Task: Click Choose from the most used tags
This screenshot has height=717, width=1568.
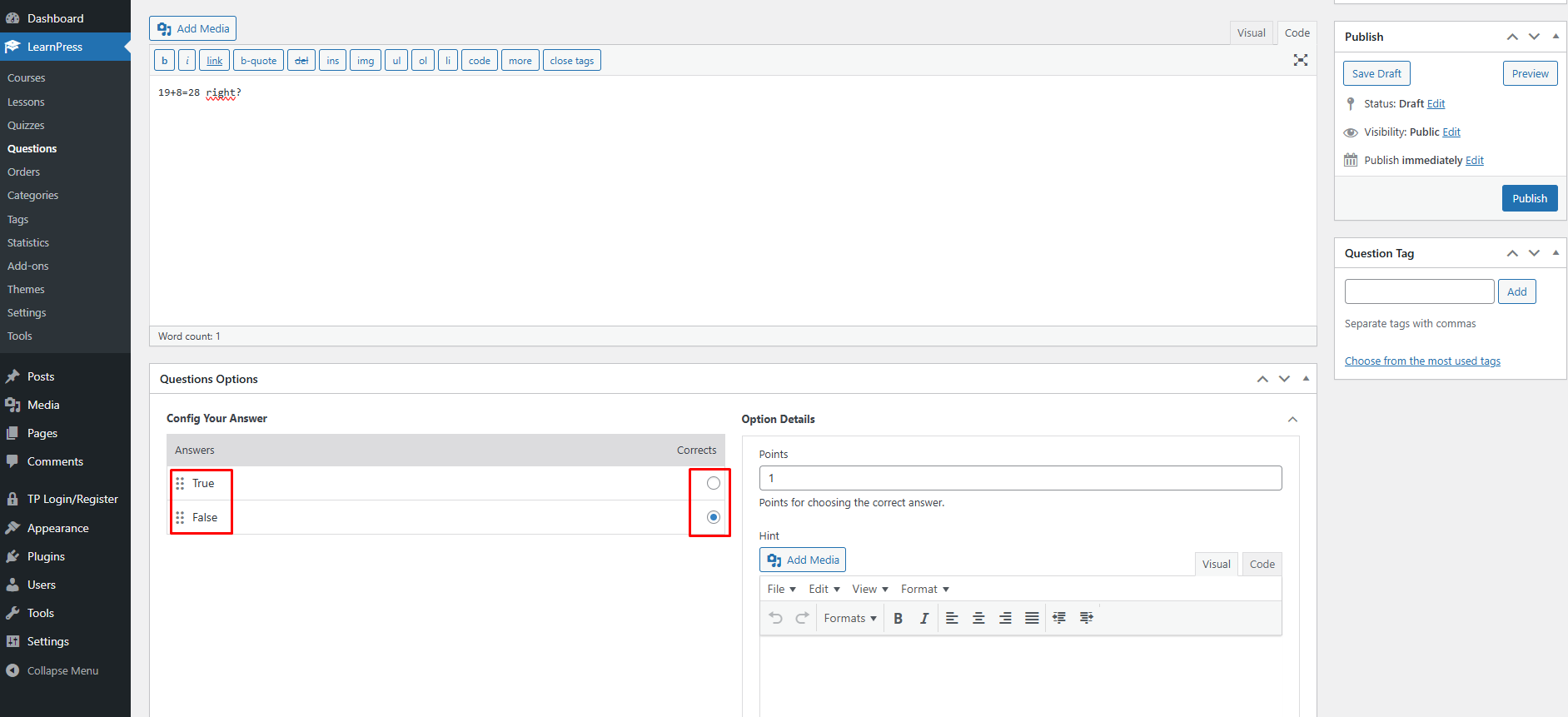Action: coord(1422,361)
